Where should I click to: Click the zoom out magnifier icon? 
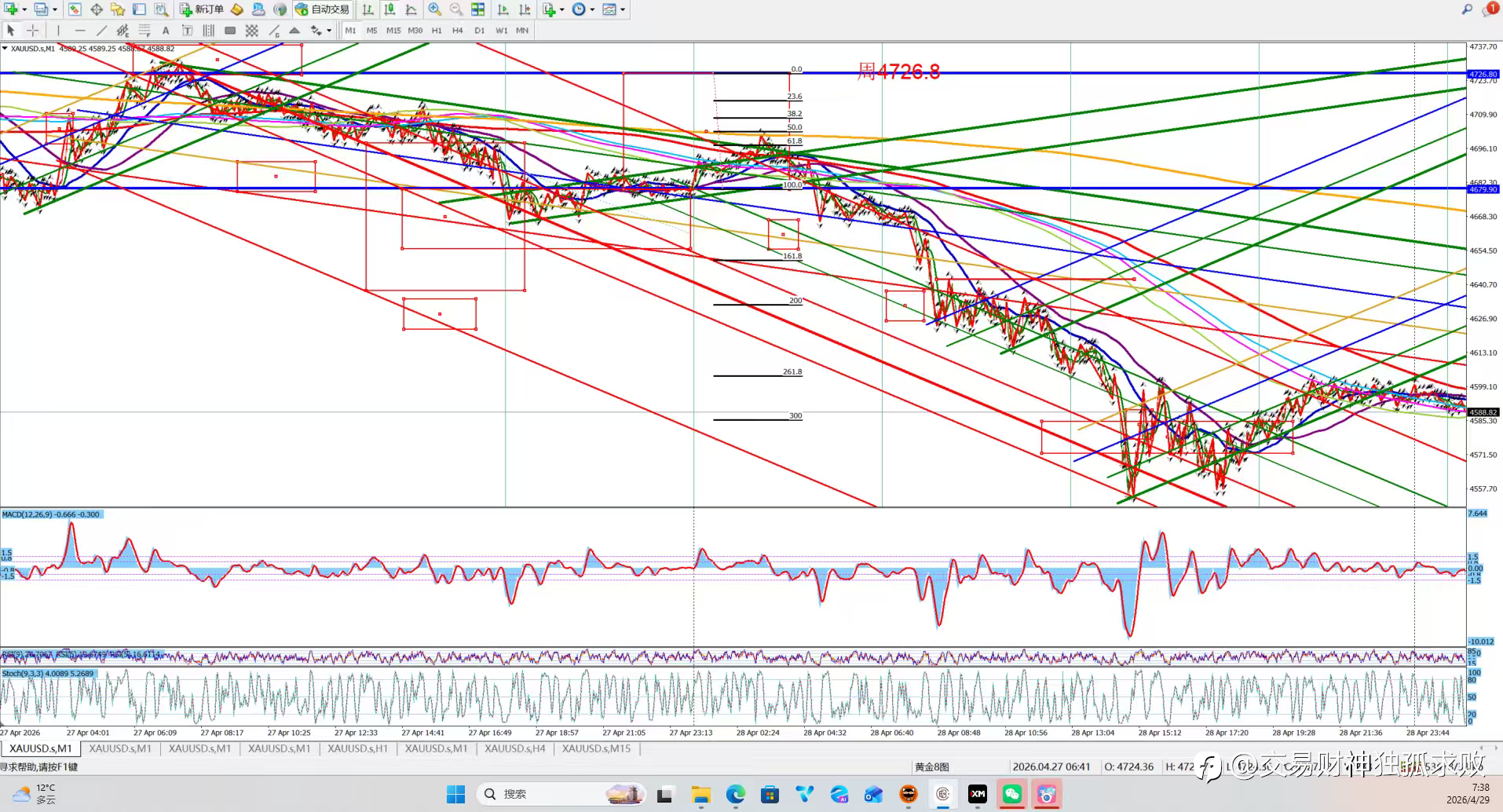455,9
